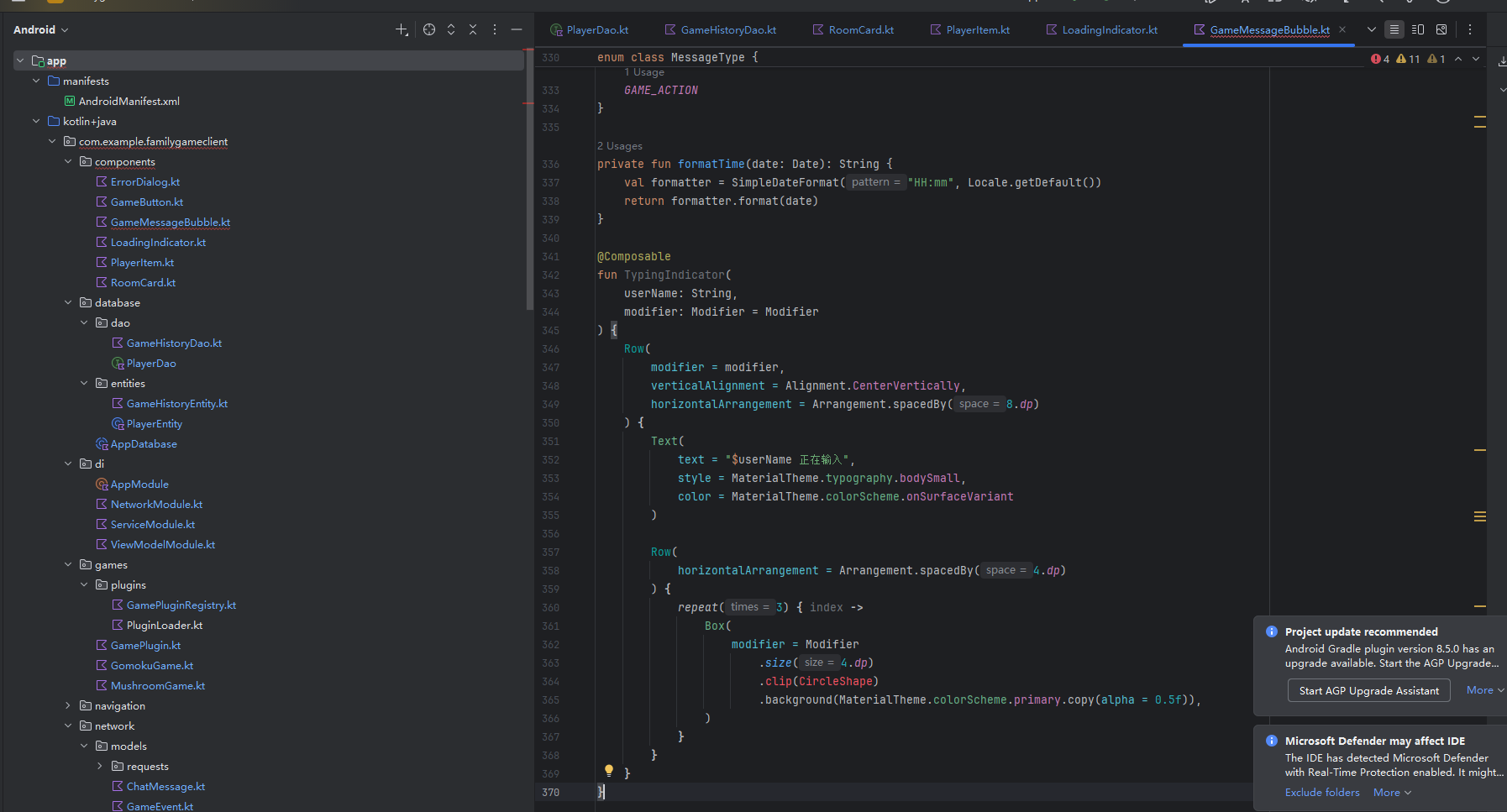Switch editor to Design view mode

(1441, 29)
